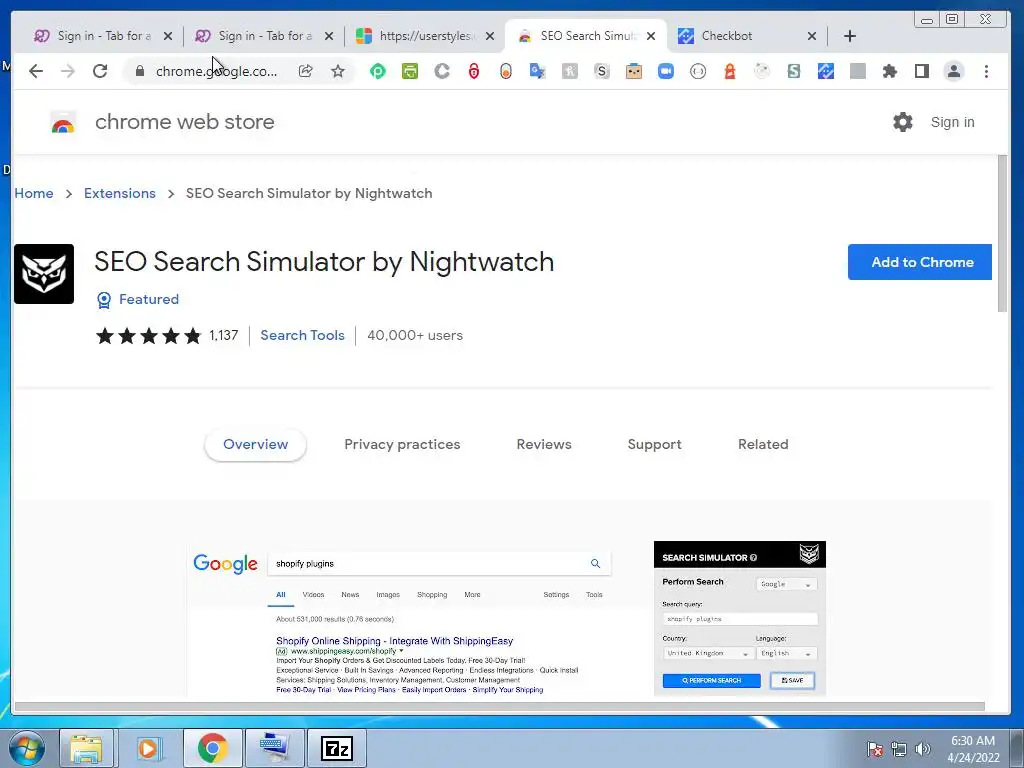
Task: Select the Overview tab
Action: click(x=255, y=445)
